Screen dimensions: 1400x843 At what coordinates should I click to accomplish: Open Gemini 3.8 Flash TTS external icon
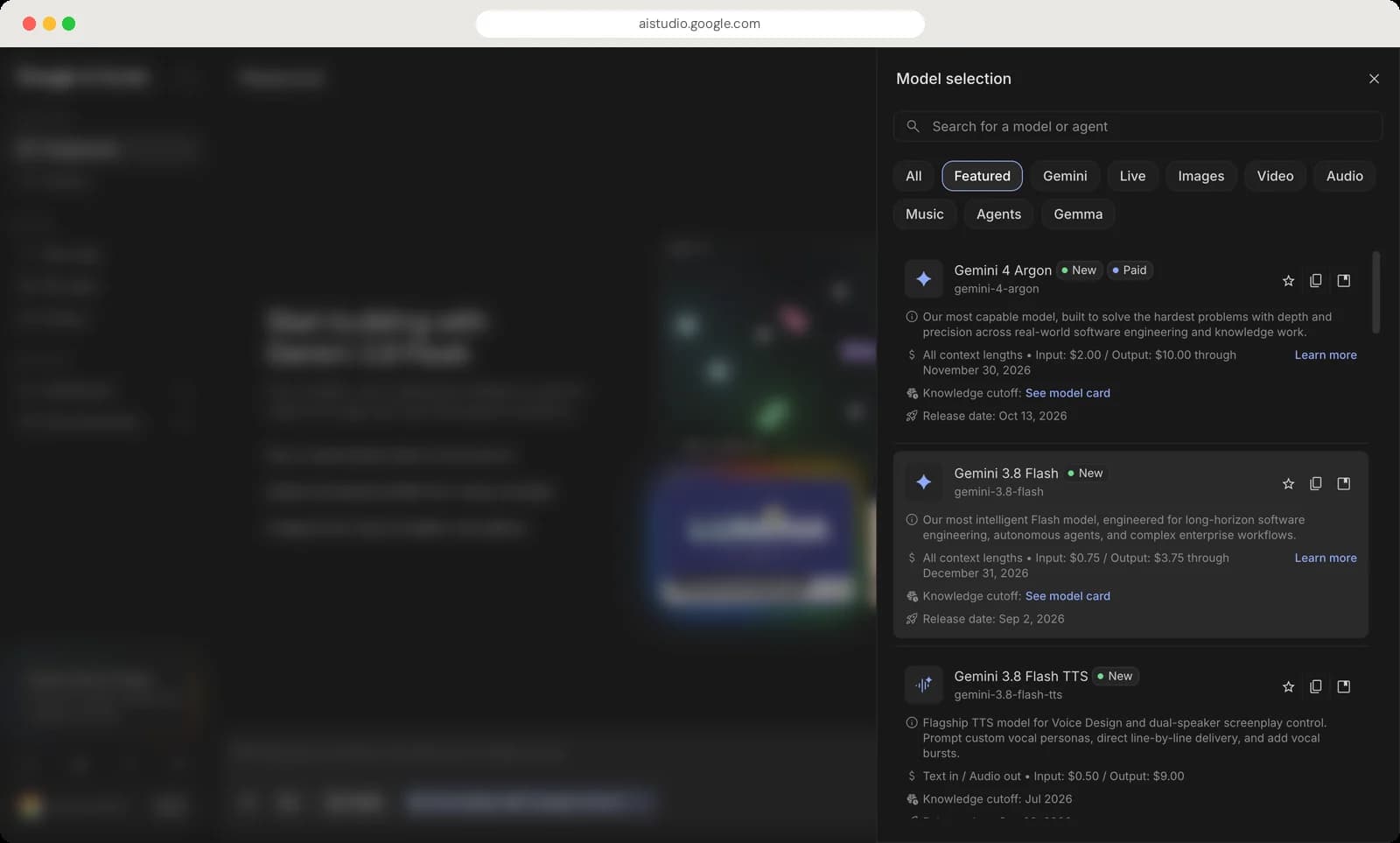coord(1344,687)
